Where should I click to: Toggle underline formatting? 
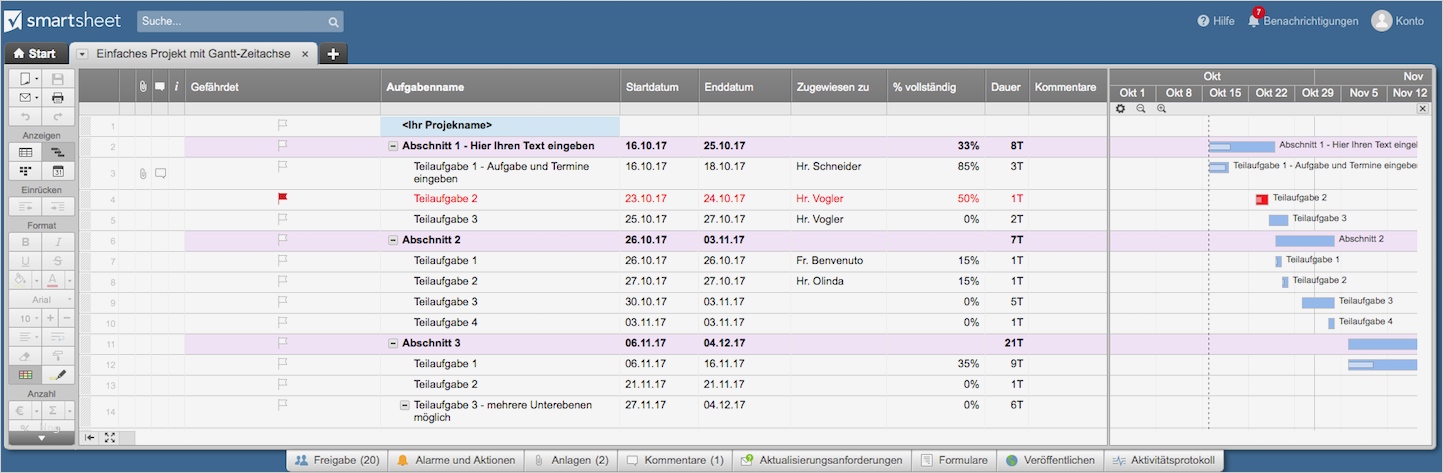[x=25, y=261]
